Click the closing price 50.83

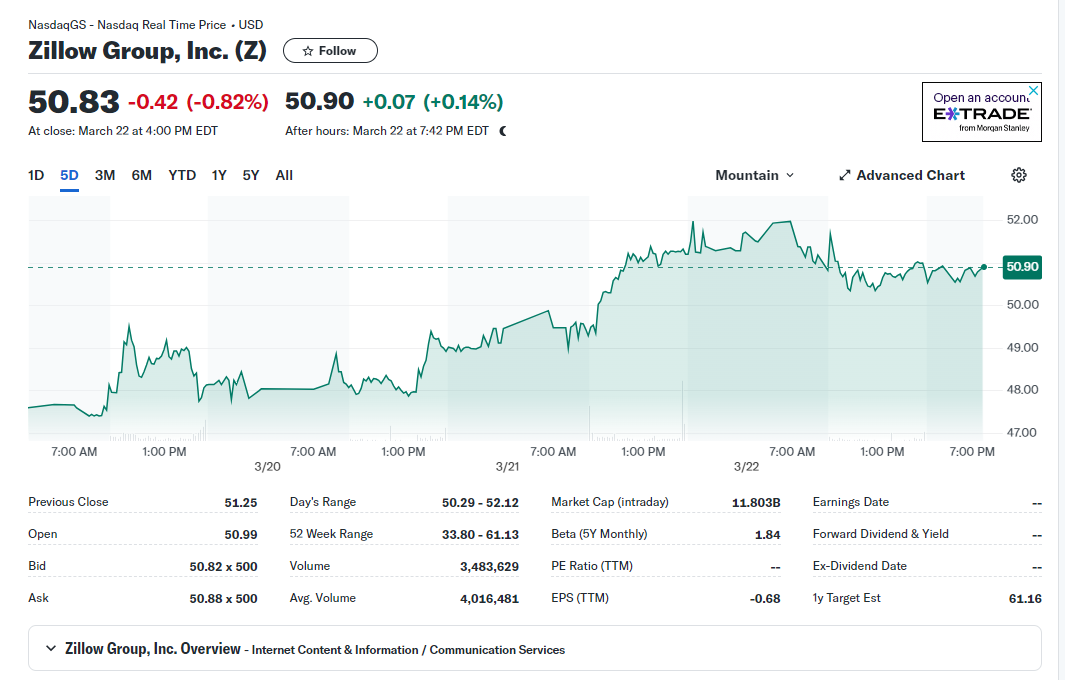pyautogui.click(x=73, y=102)
